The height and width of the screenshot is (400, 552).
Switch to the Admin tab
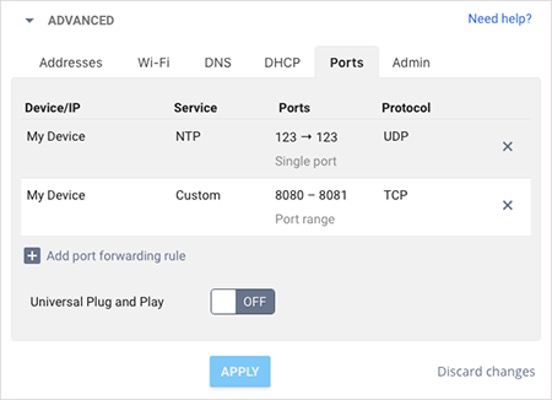click(411, 63)
